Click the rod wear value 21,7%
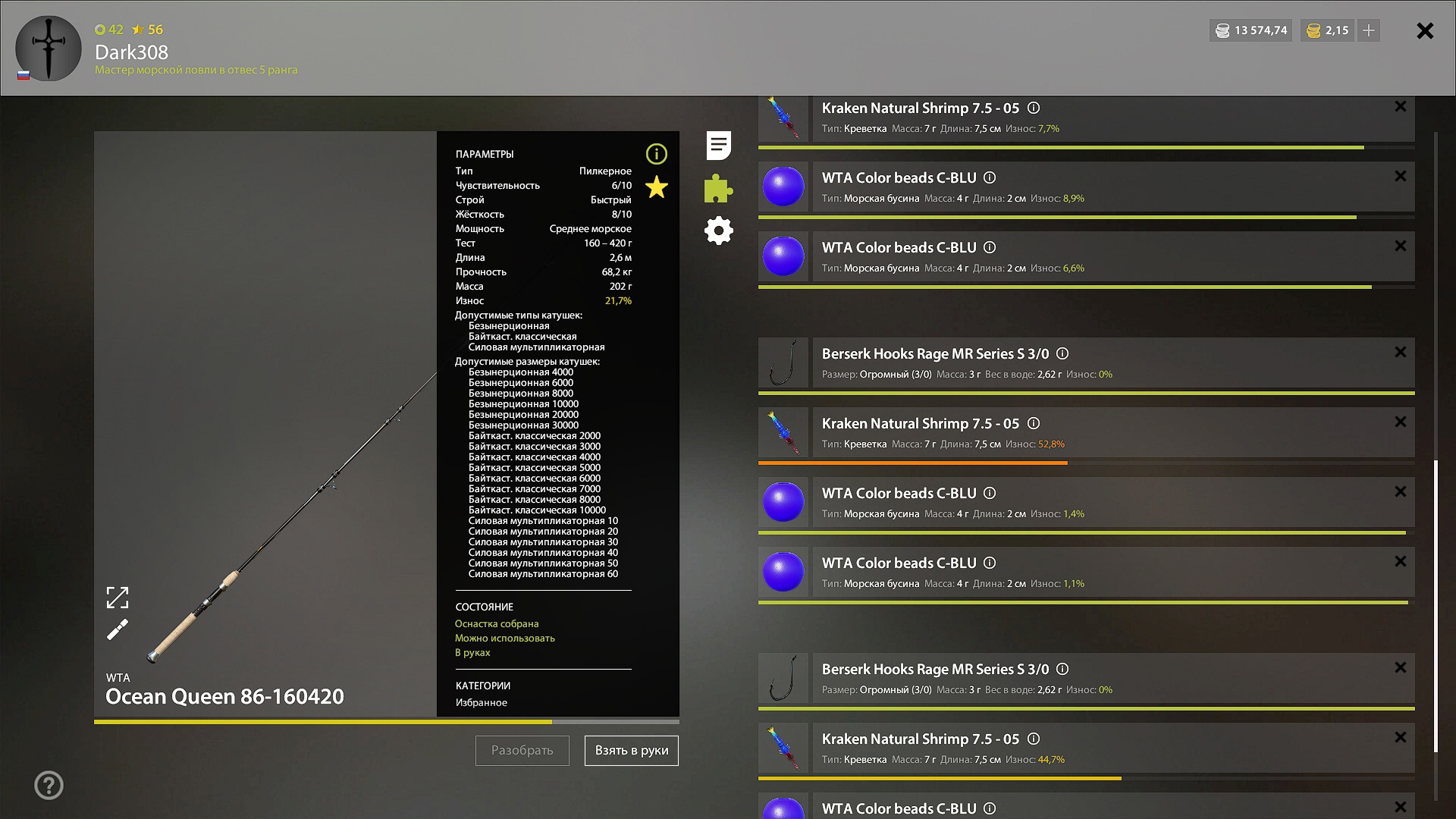Image resolution: width=1456 pixels, height=819 pixels. [618, 301]
